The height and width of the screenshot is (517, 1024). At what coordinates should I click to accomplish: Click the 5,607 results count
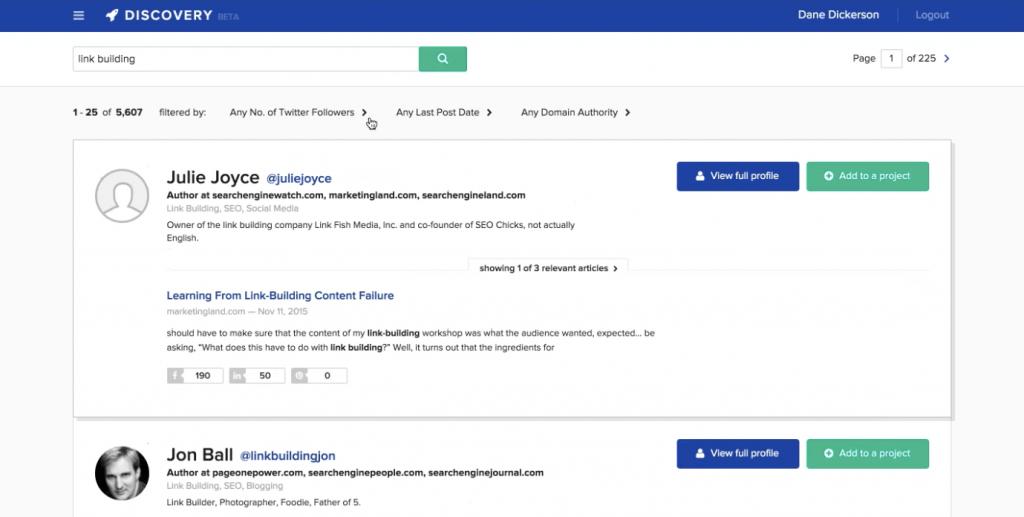point(129,112)
